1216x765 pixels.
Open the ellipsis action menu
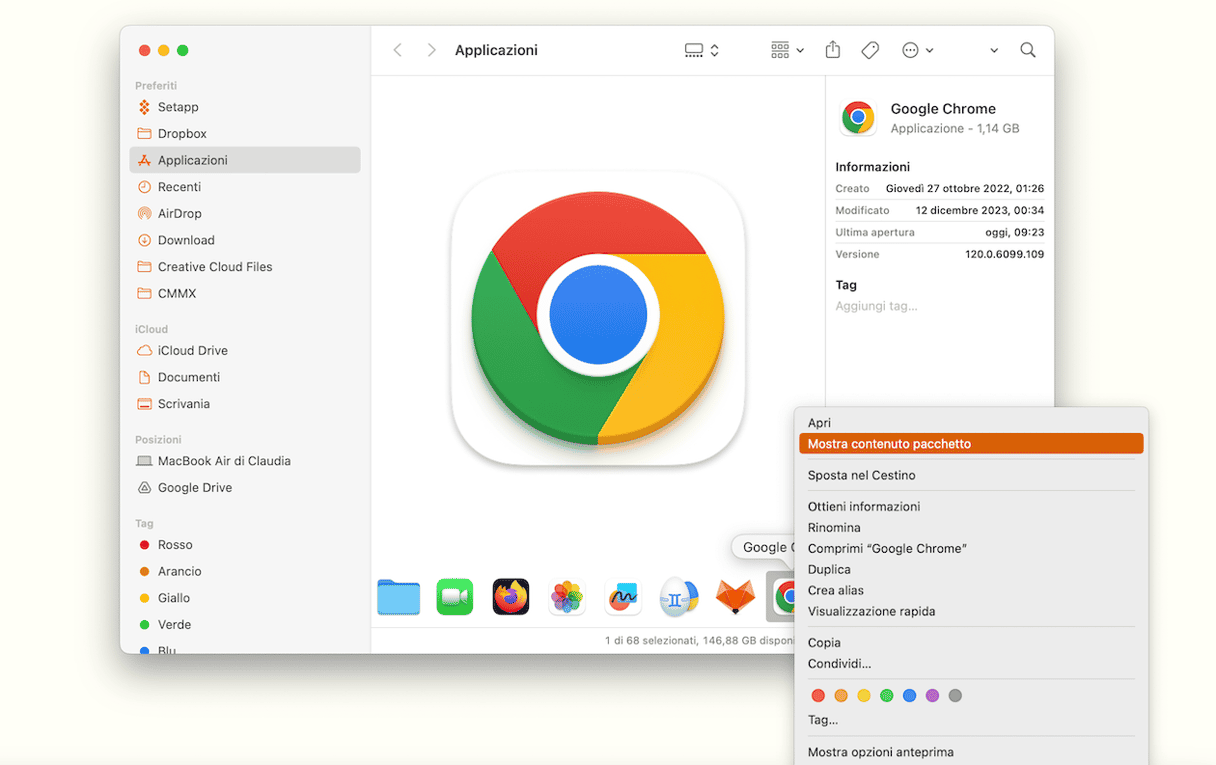coord(917,50)
